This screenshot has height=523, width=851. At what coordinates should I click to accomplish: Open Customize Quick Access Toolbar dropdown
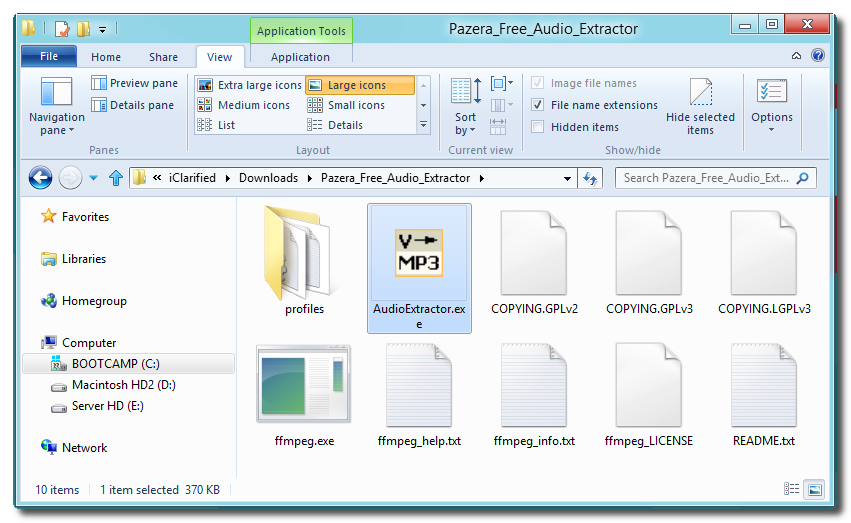pos(102,29)
